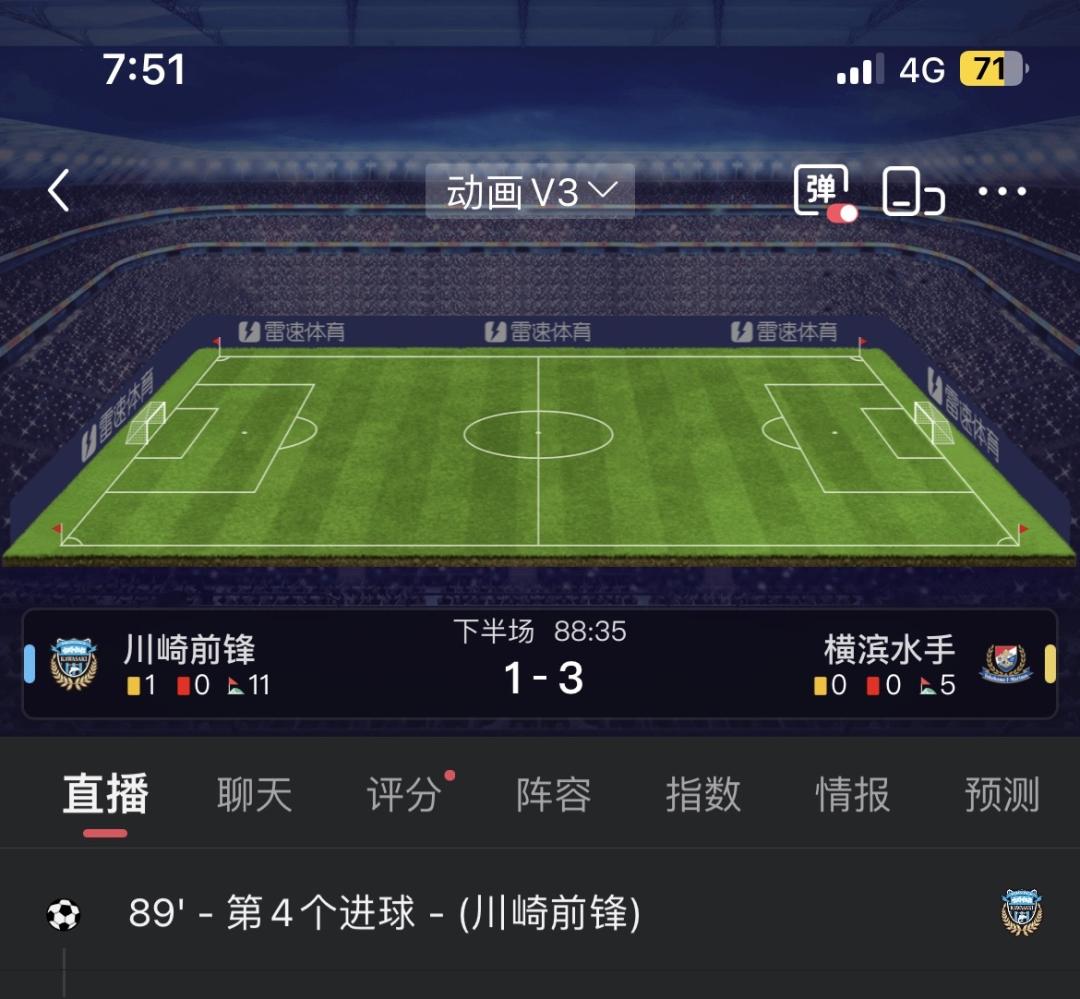The image size is (1080, 999).
Task: Switch to the 直播 tab
Action: pos(105,794)
